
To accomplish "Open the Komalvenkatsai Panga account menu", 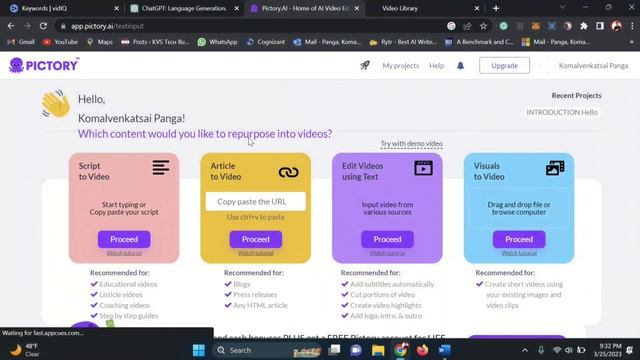I will click(x=593, y=66).
